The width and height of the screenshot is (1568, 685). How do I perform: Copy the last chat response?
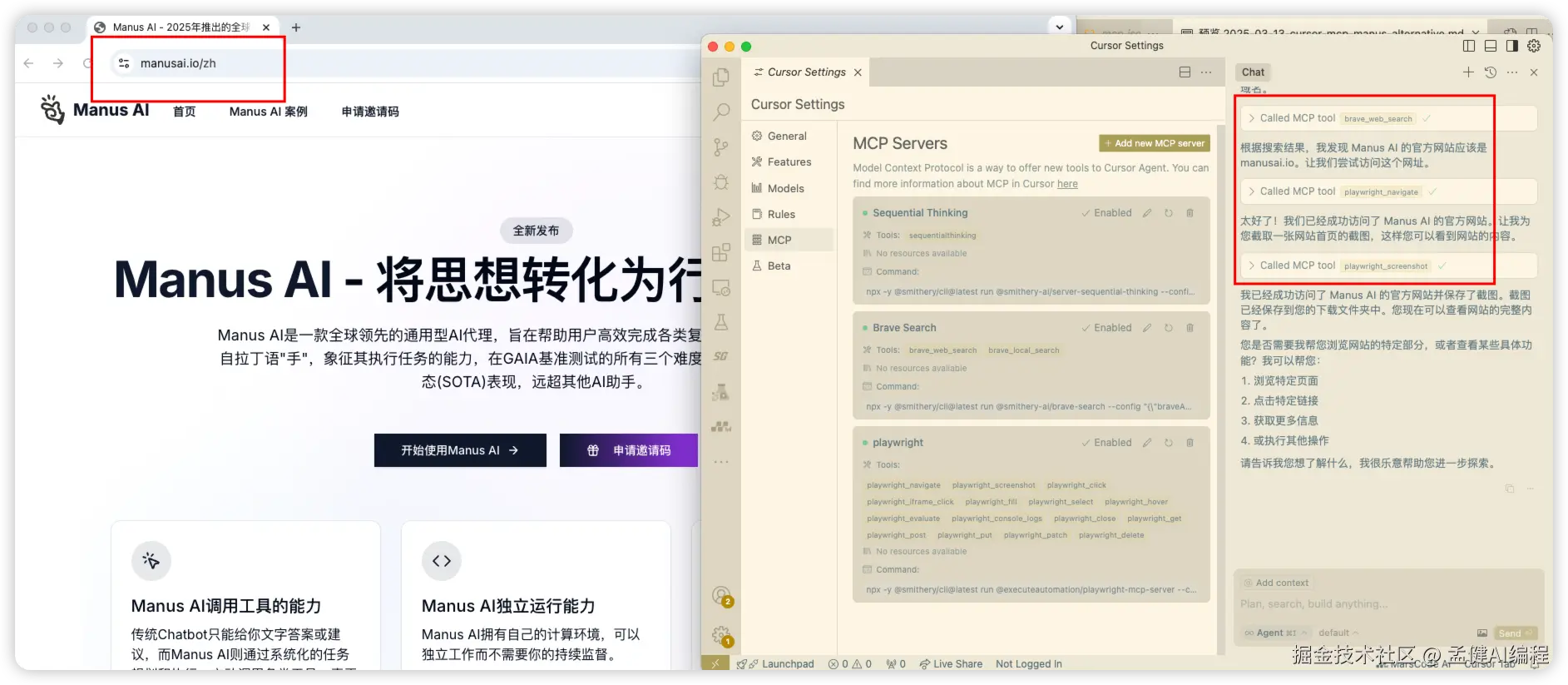point(1510,489)
